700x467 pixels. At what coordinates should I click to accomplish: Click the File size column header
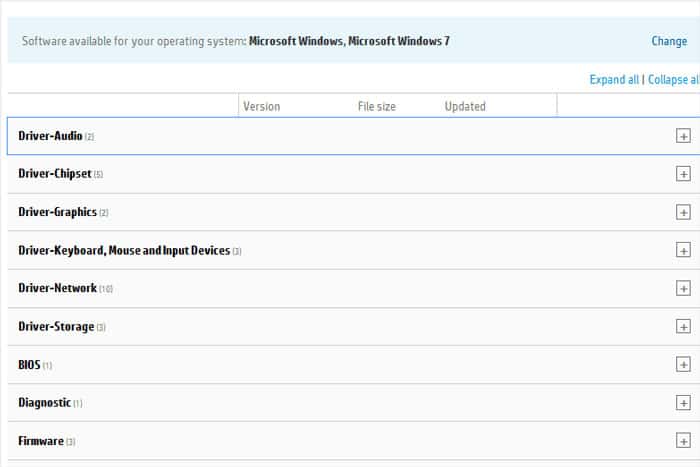pos(377,106)
